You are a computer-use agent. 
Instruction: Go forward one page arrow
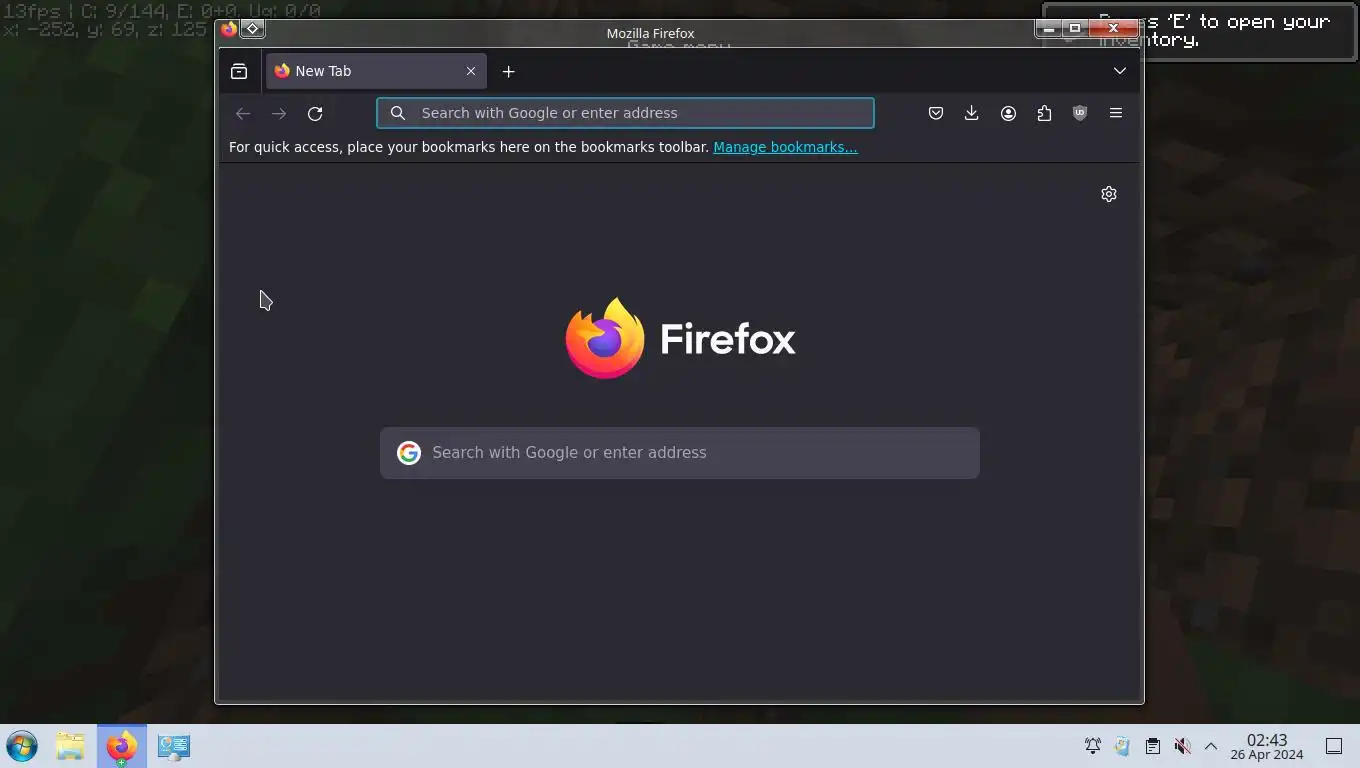click(x=279, y=113)
